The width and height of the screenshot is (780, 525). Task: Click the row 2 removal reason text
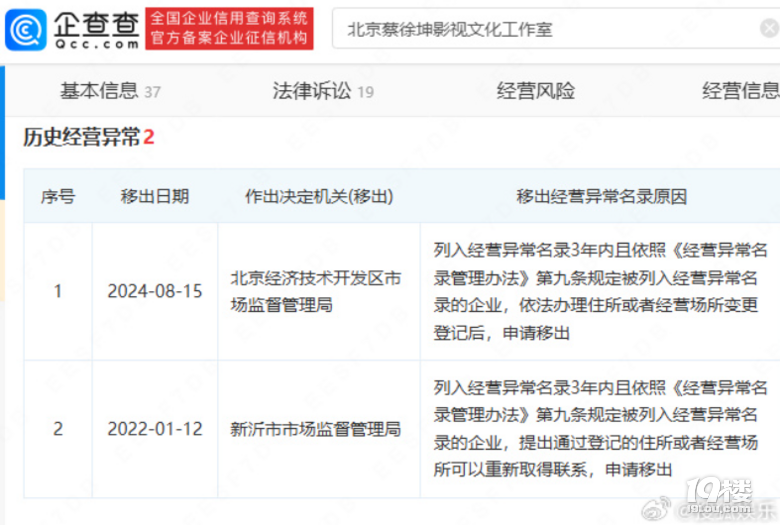pos(600,428)
